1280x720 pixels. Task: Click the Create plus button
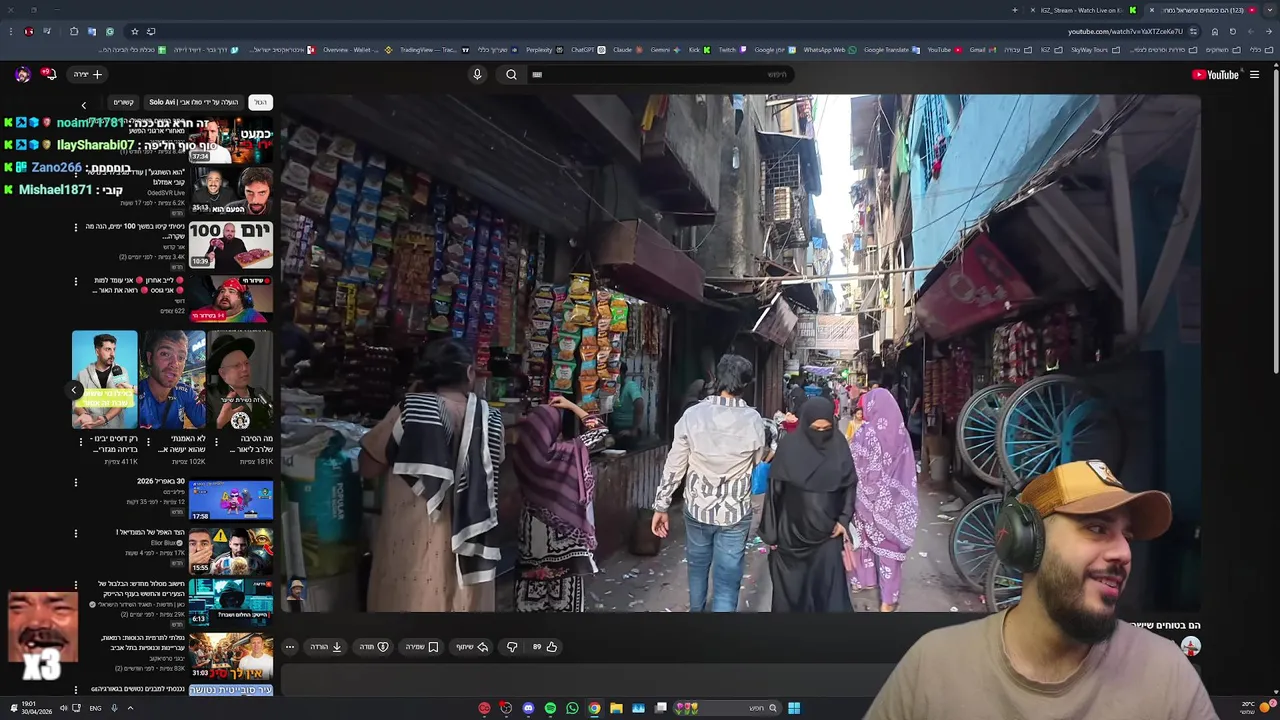[x=88, y=74]
